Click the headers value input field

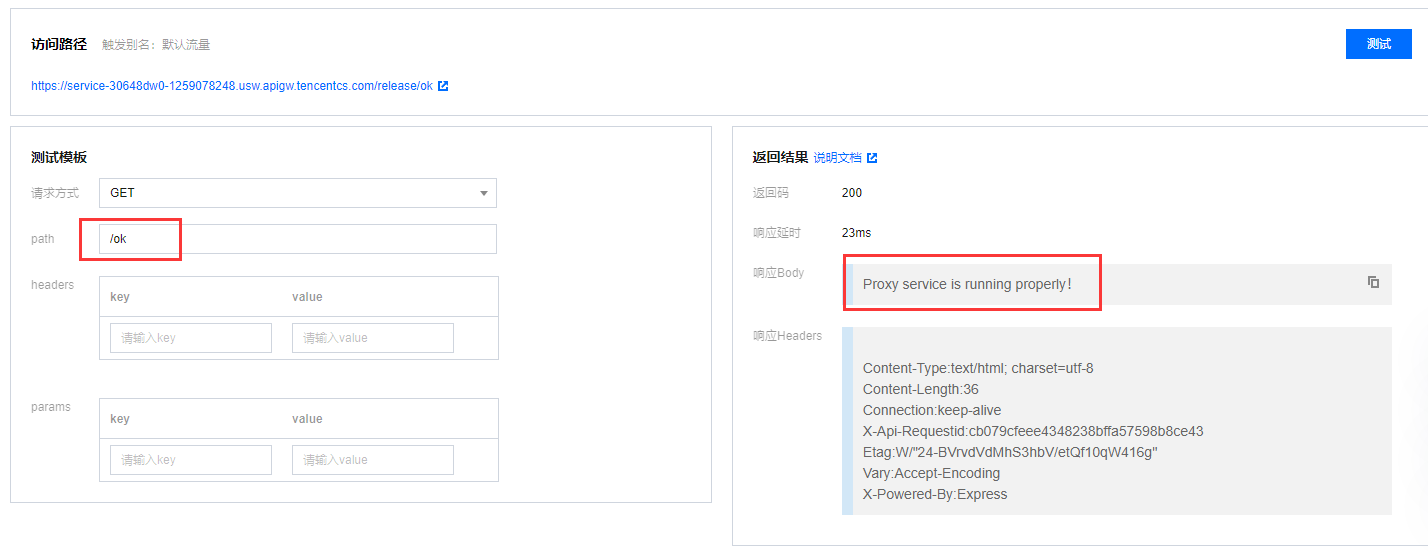coord(373,338)
